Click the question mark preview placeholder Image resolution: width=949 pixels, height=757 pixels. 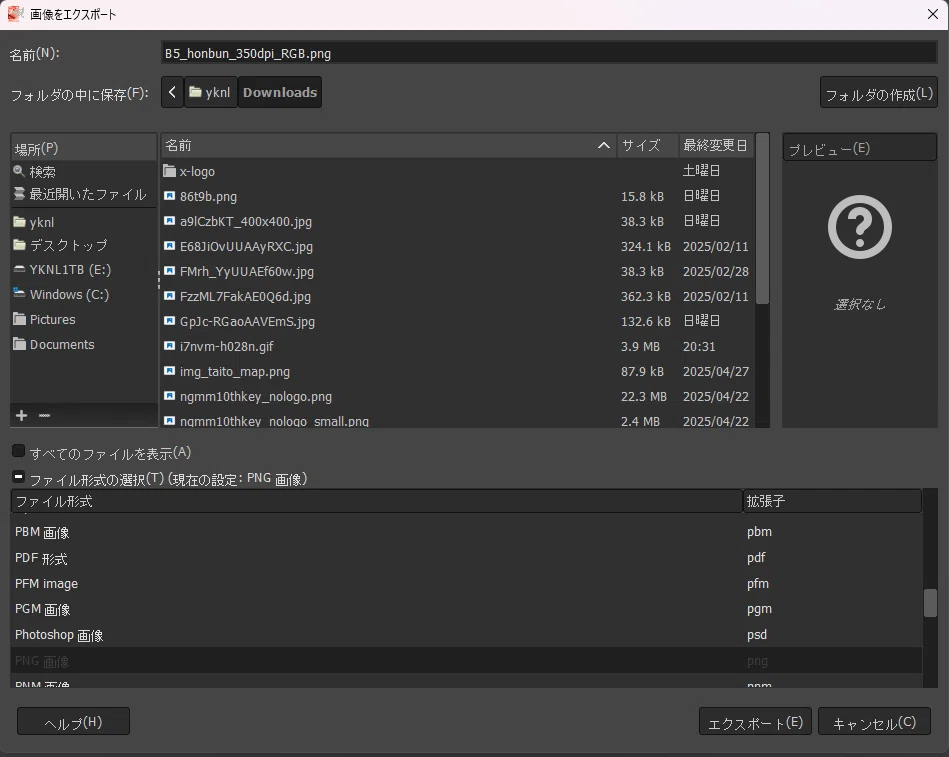pos(859,227)
